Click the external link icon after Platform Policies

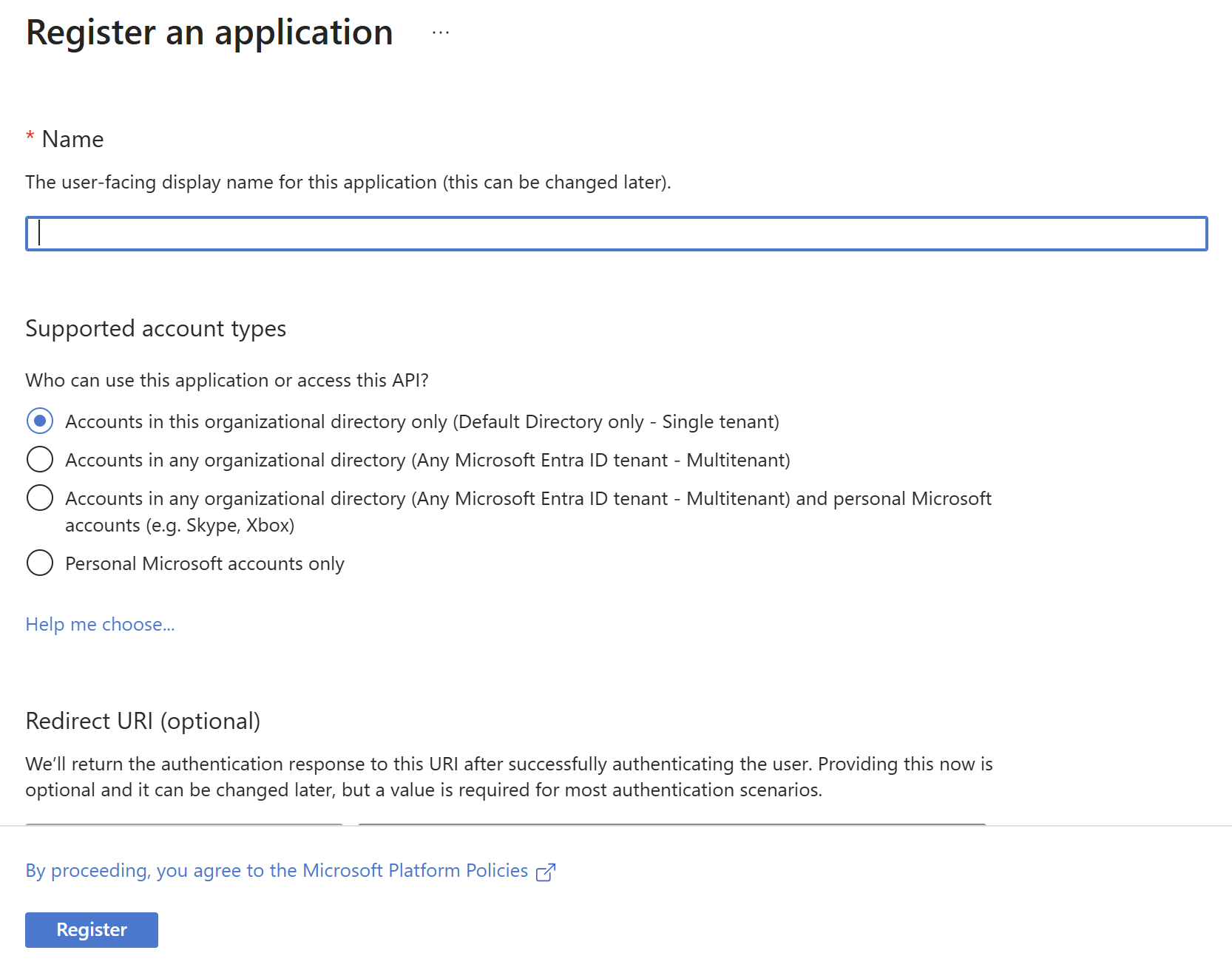pyautogui.click(x=546, y=872)
